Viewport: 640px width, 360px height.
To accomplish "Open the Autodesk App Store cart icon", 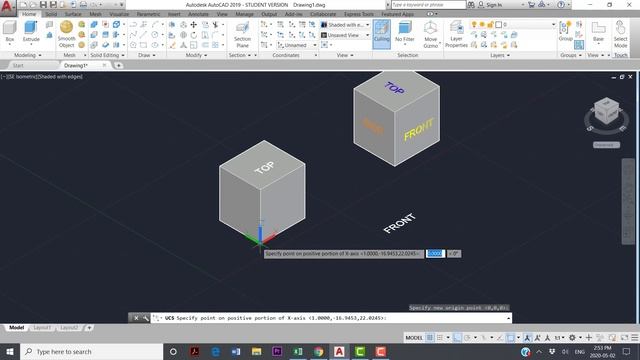I will tap(531, 5).
